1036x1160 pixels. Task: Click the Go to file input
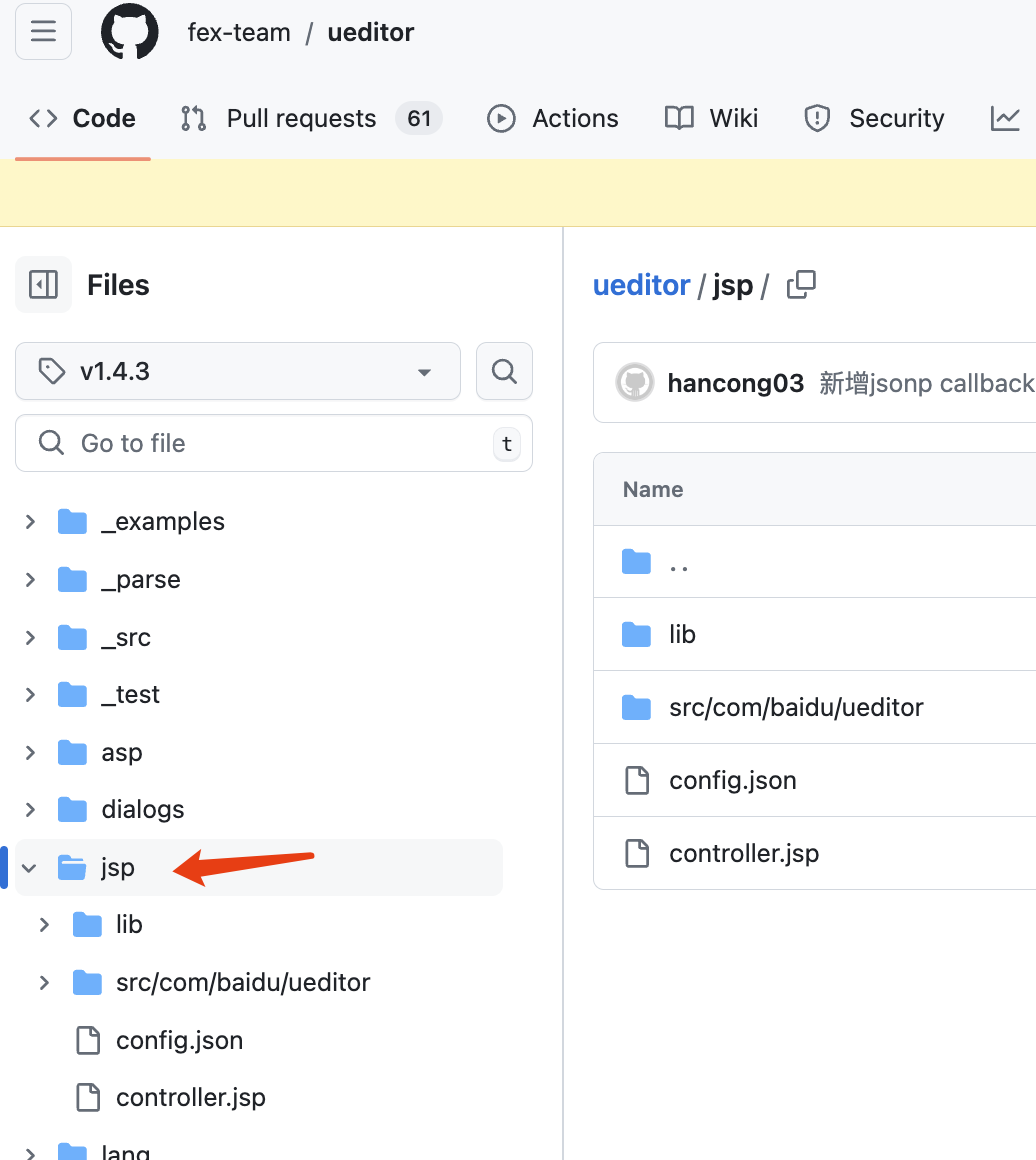(273, 443)
